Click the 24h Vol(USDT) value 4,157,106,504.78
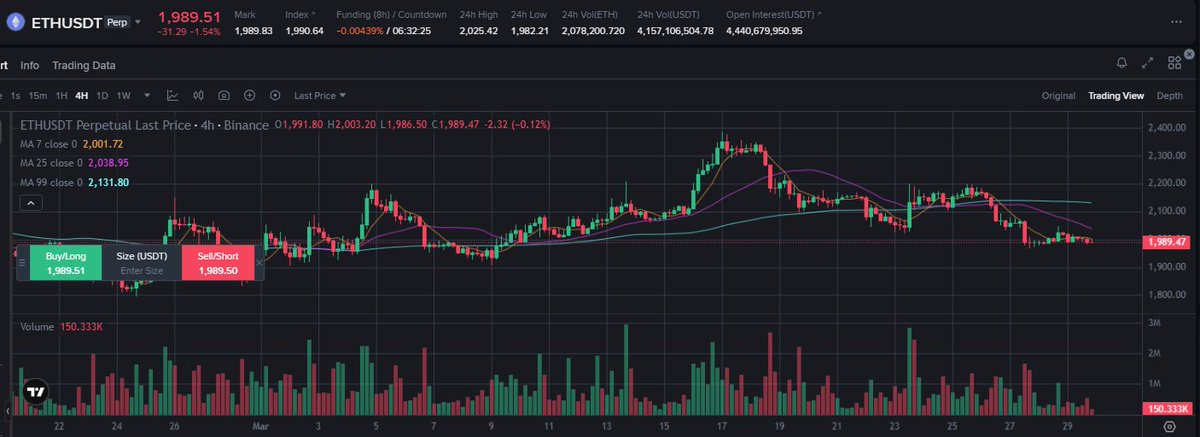 [676, 31]
